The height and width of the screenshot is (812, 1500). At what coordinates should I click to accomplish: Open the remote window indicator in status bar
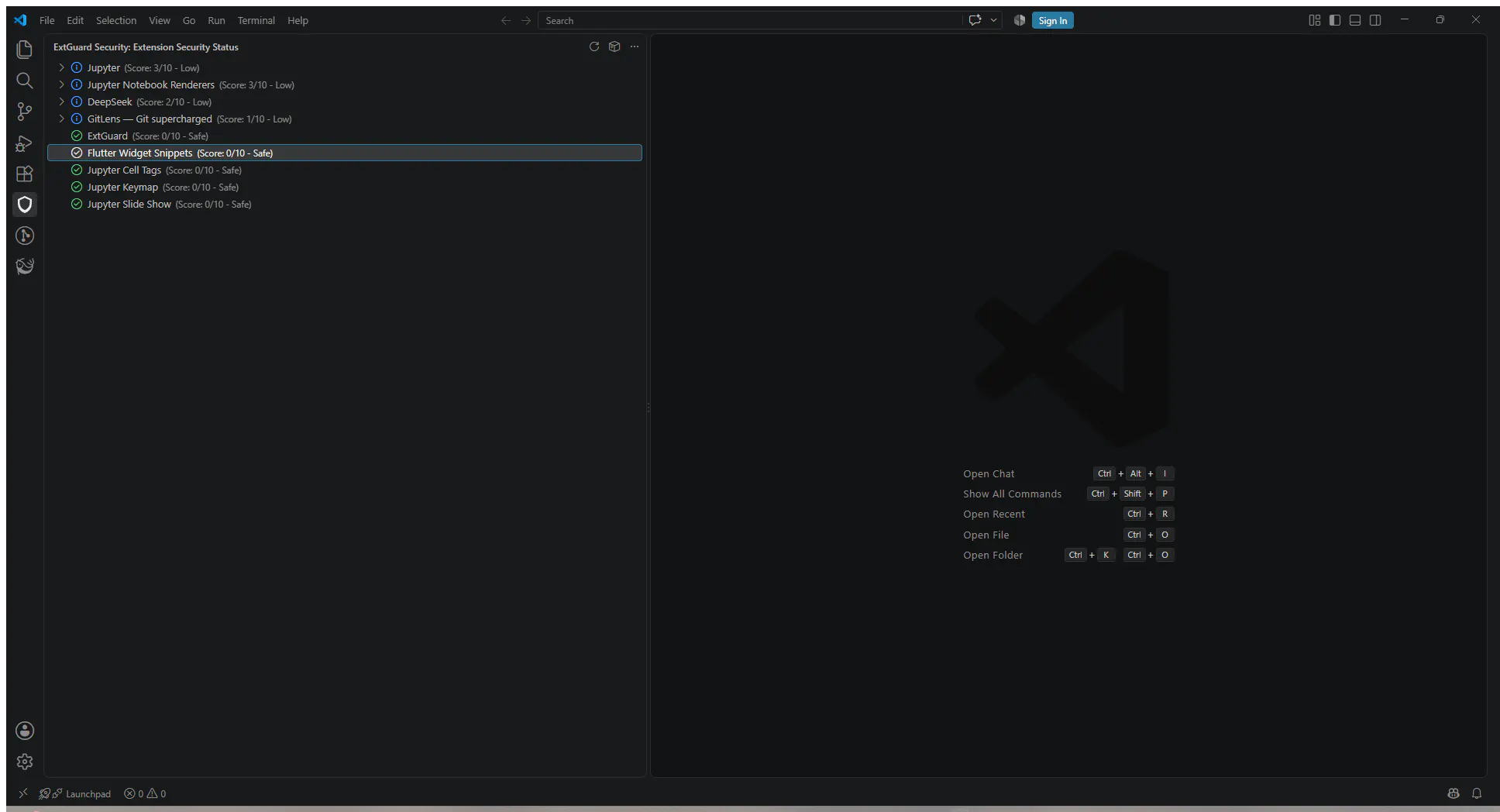[x=23, y=793]
